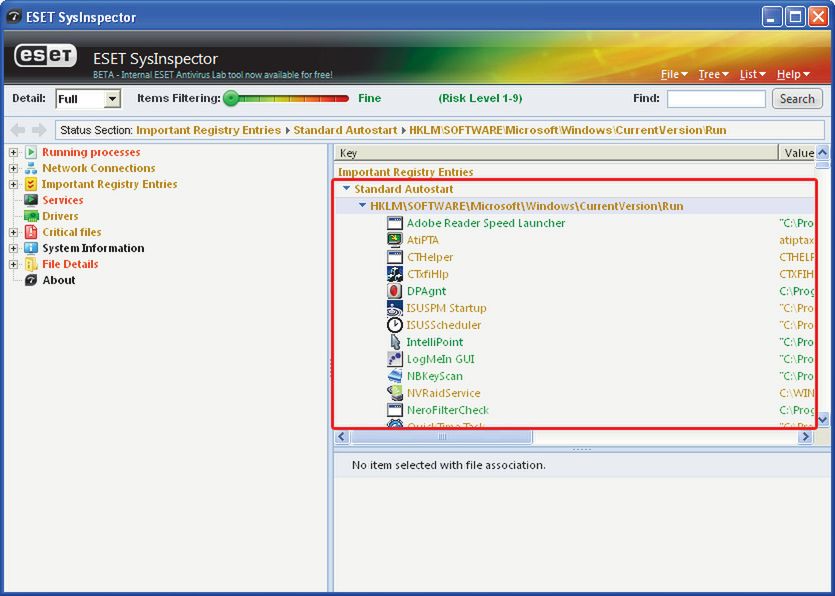Viewport: 835px width, 596px height.
Task: Click the Network Connections icon
Action: 31,168
